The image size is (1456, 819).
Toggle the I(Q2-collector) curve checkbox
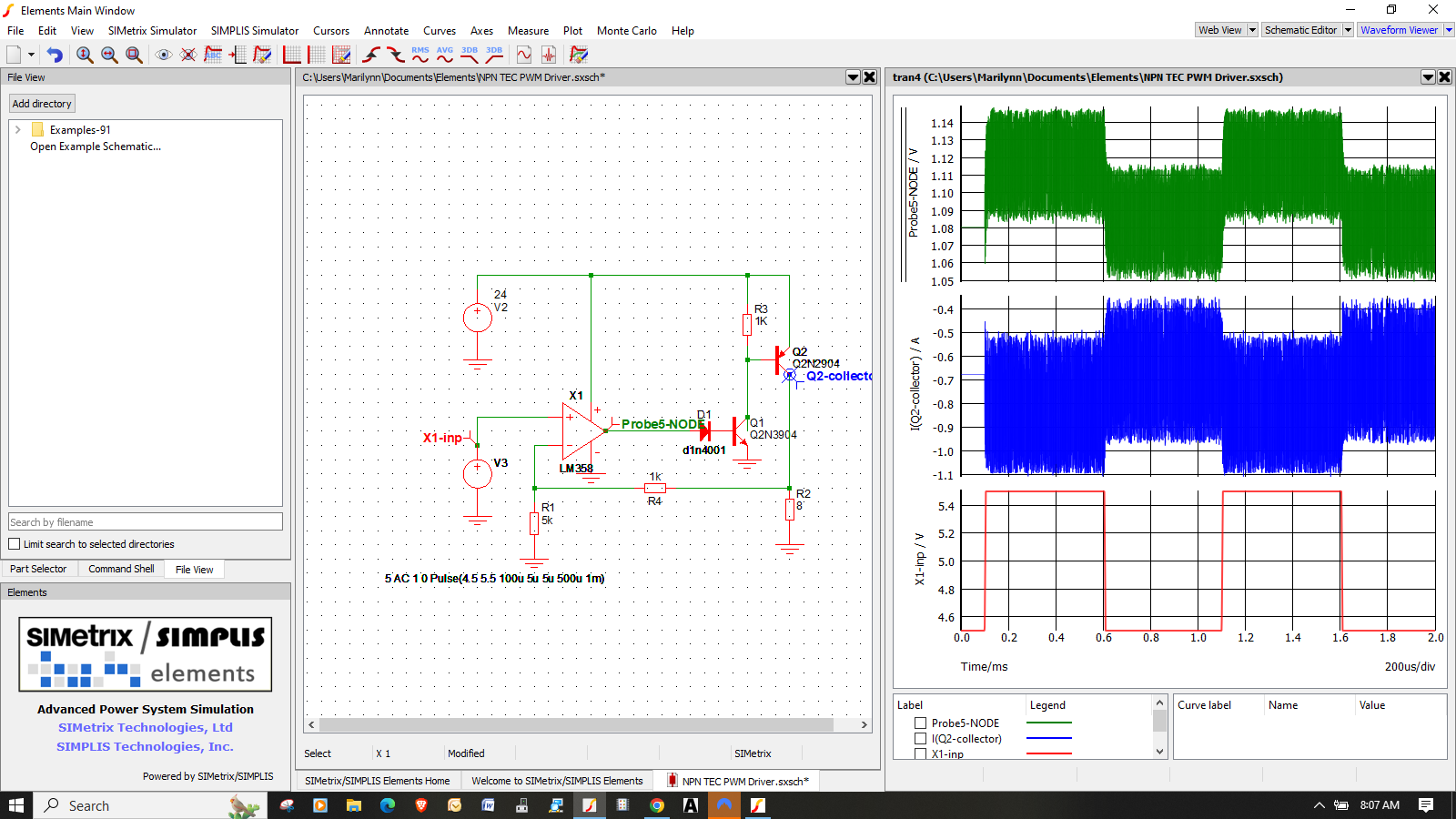click(x=920, y=739)
